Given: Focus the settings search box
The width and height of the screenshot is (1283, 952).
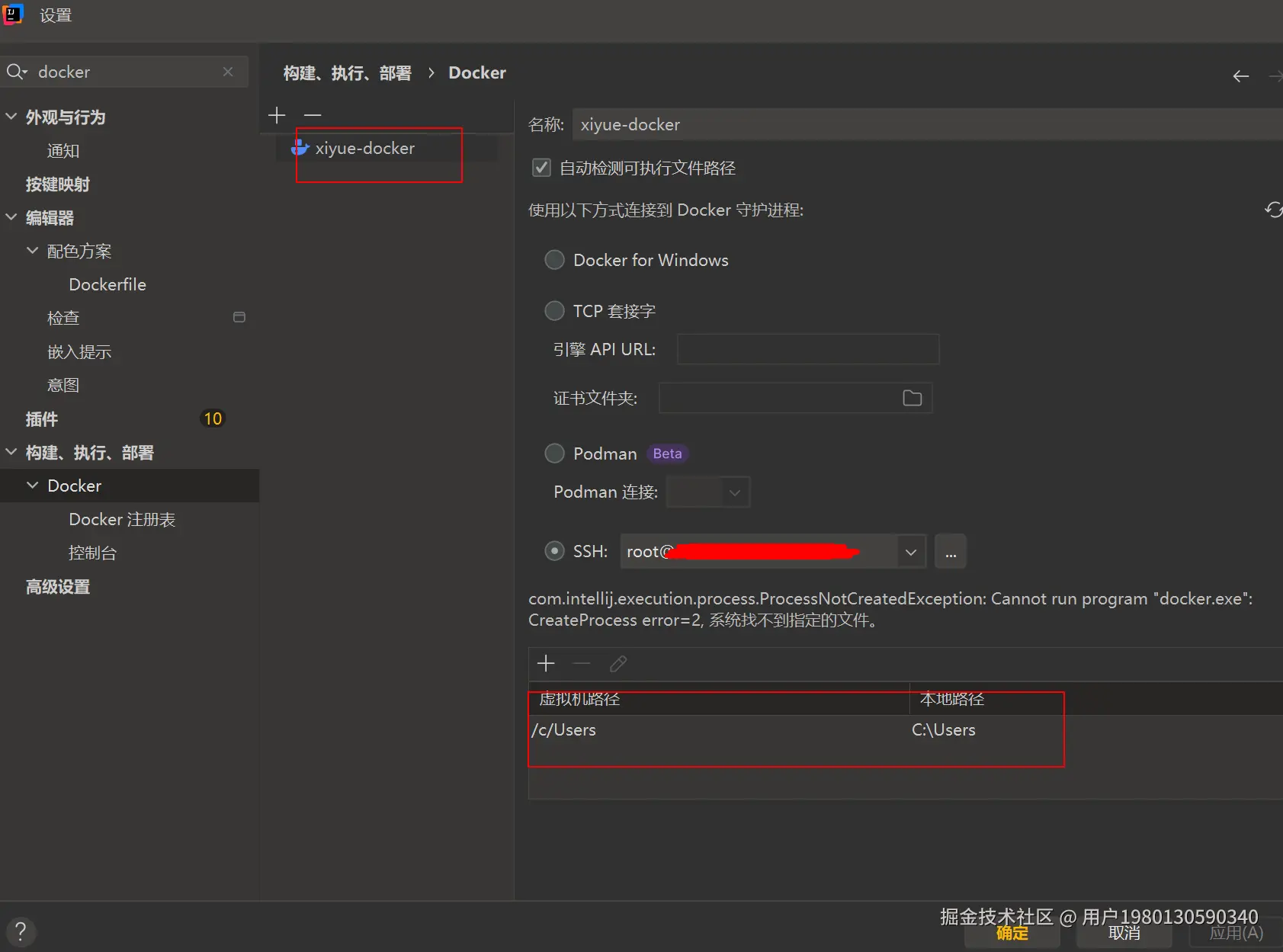Looking at the screenshot, I should click(x=124, y=72).
